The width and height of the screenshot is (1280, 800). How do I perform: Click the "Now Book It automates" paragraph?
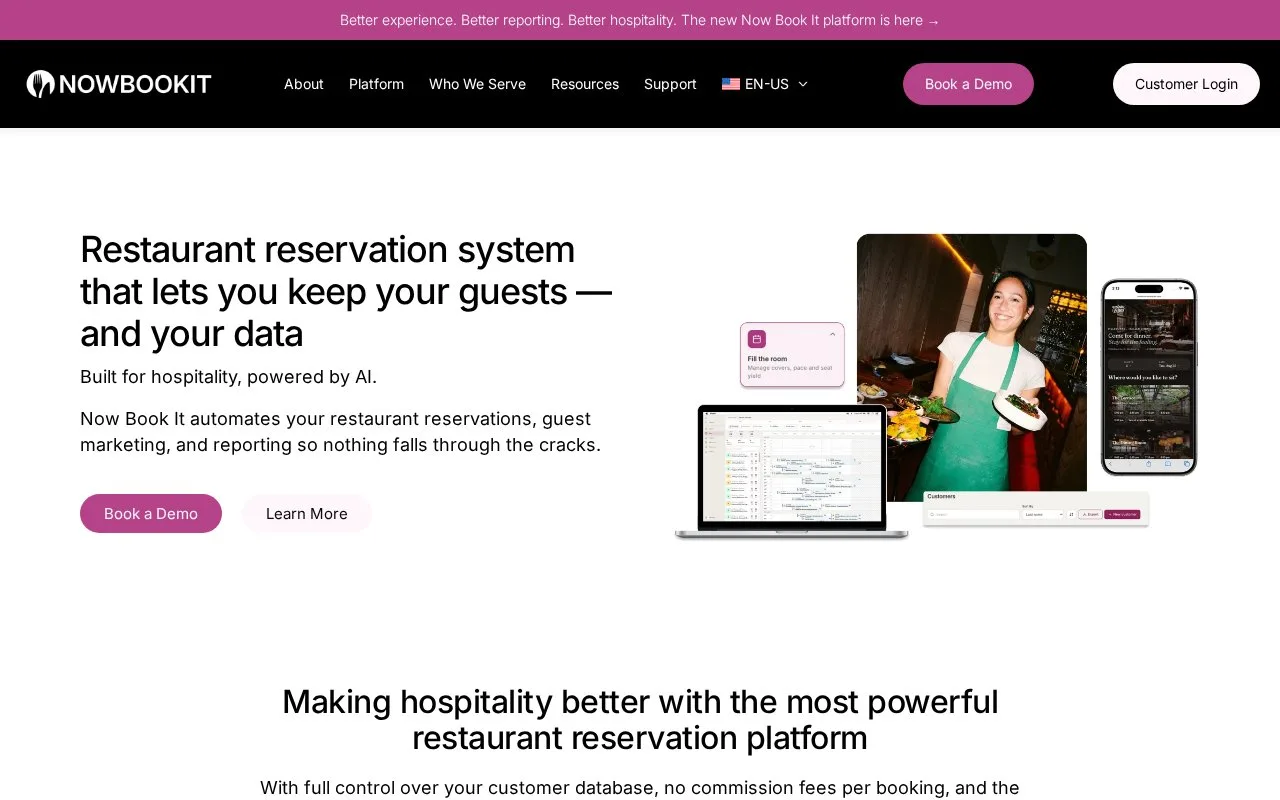[341, 432]
